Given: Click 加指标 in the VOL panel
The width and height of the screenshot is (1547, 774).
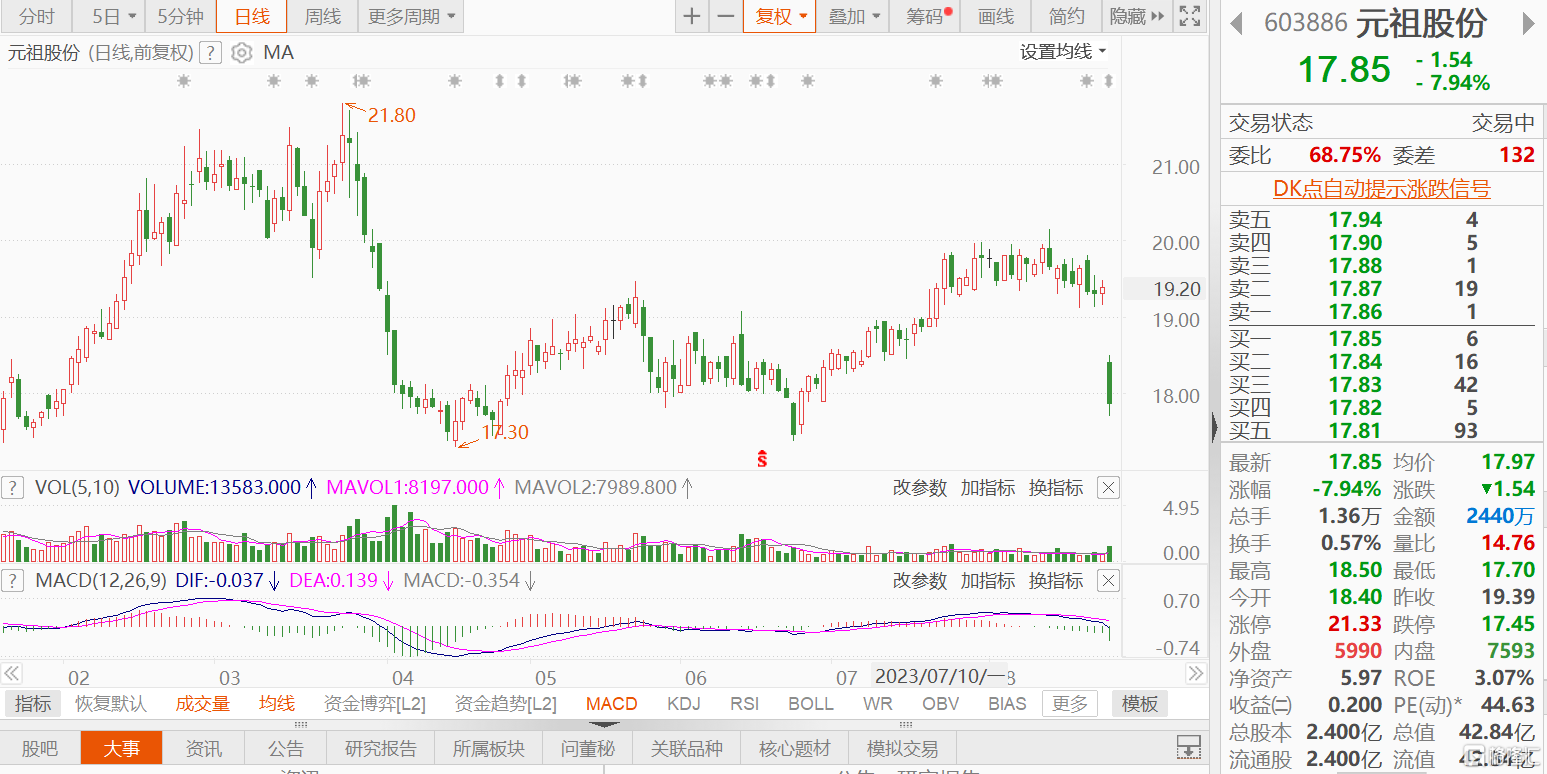Looking at the screenshot, I should click(x=988, y=488).
